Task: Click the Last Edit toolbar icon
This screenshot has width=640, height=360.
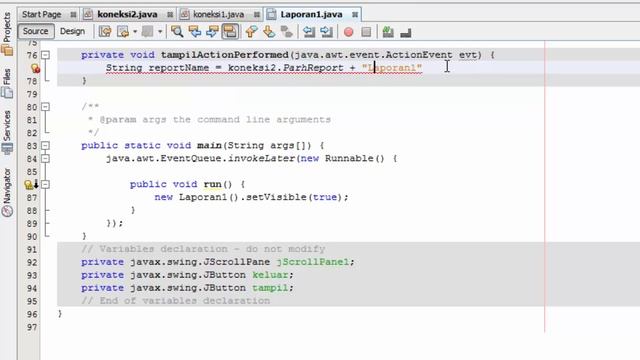Action: point(105,31)
